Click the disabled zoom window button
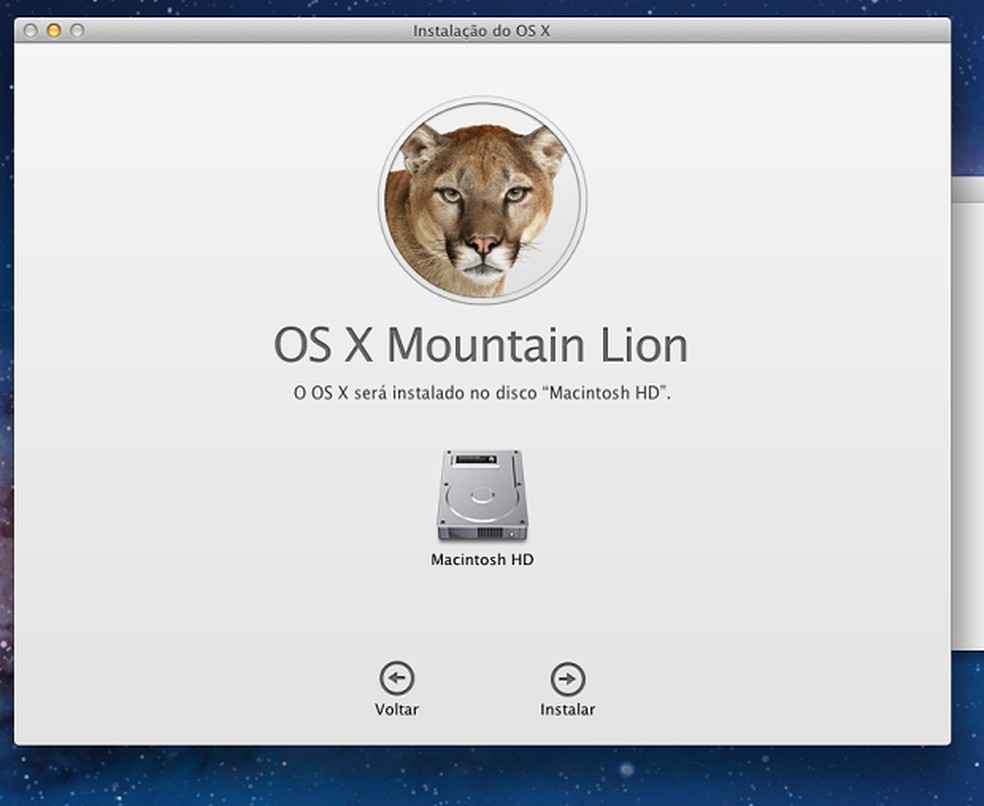 coord(77,30)
